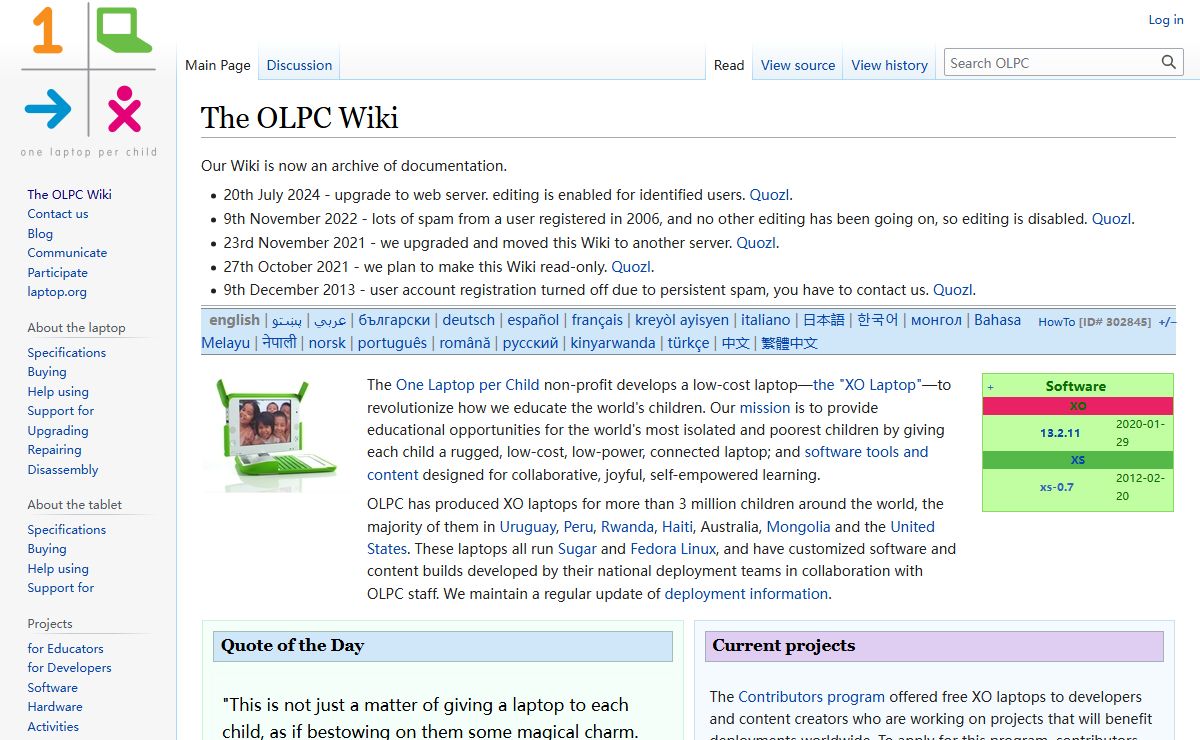Open the mission link
The image size is (1200, 740).
[x=765, y=407]
